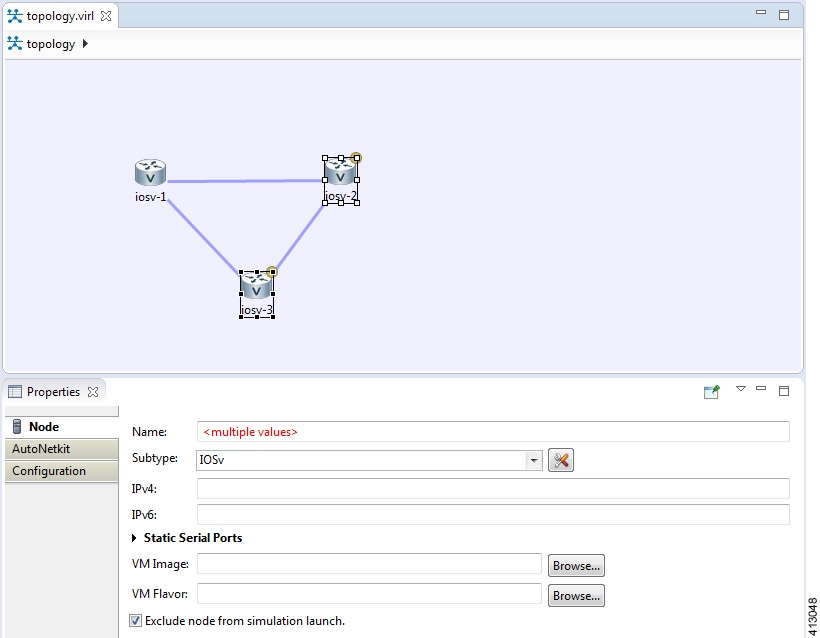Click the topology icon in the breadcrumb bar
The height and width of the screenshot is (638, 820).
13,44
